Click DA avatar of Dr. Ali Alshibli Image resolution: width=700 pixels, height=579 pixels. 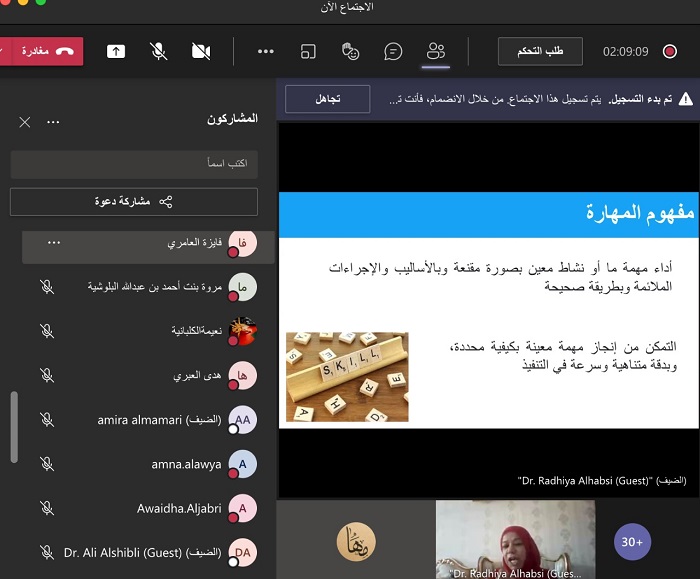click(242, 553)
